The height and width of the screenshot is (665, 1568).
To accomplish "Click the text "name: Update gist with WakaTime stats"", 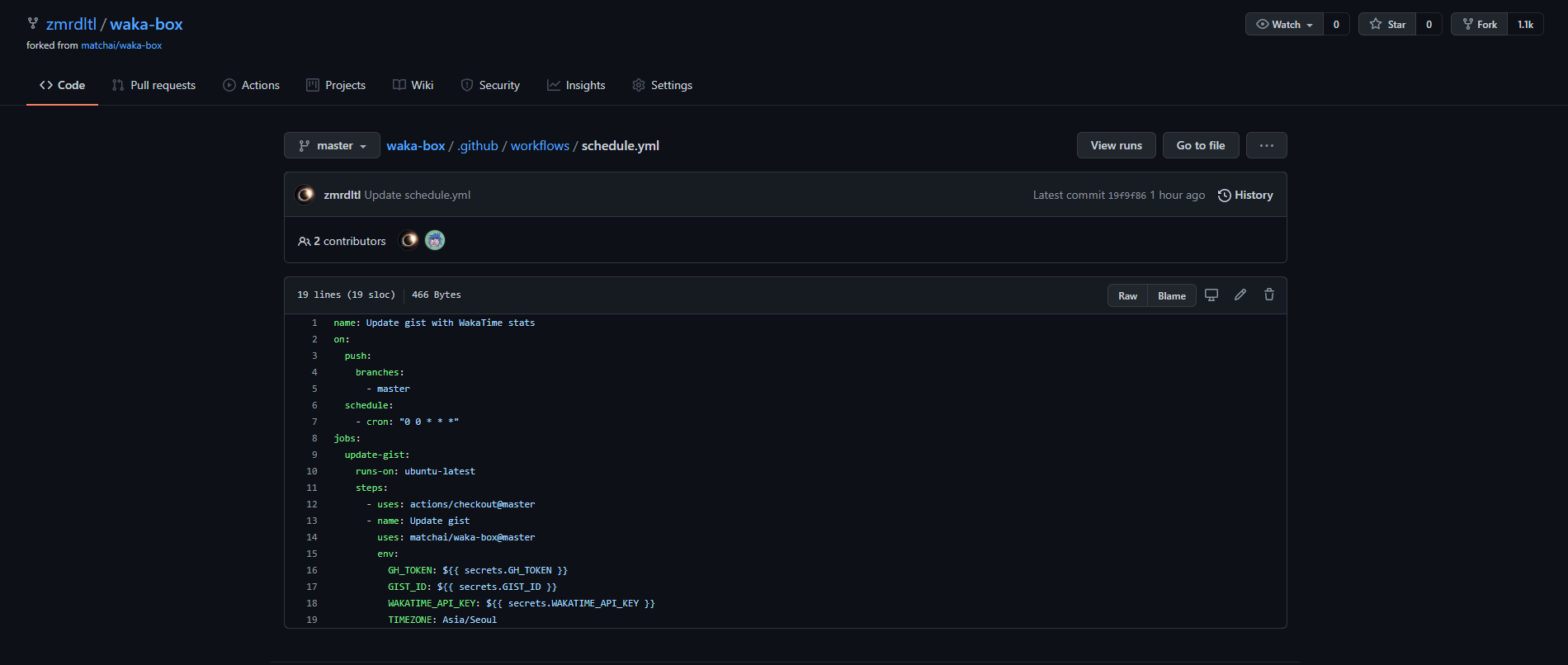I will click(434, 323).
